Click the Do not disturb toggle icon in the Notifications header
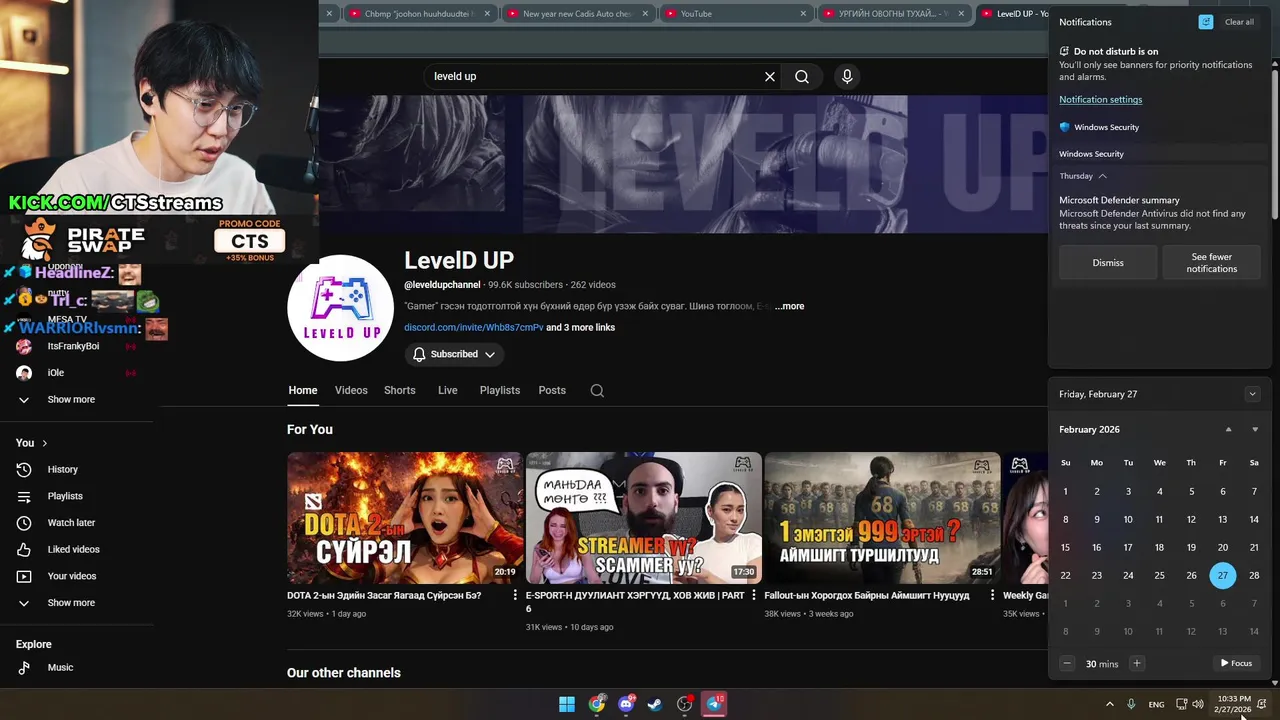The width and height of the screenshot is (1280, 720). [x=1206, y=22]
